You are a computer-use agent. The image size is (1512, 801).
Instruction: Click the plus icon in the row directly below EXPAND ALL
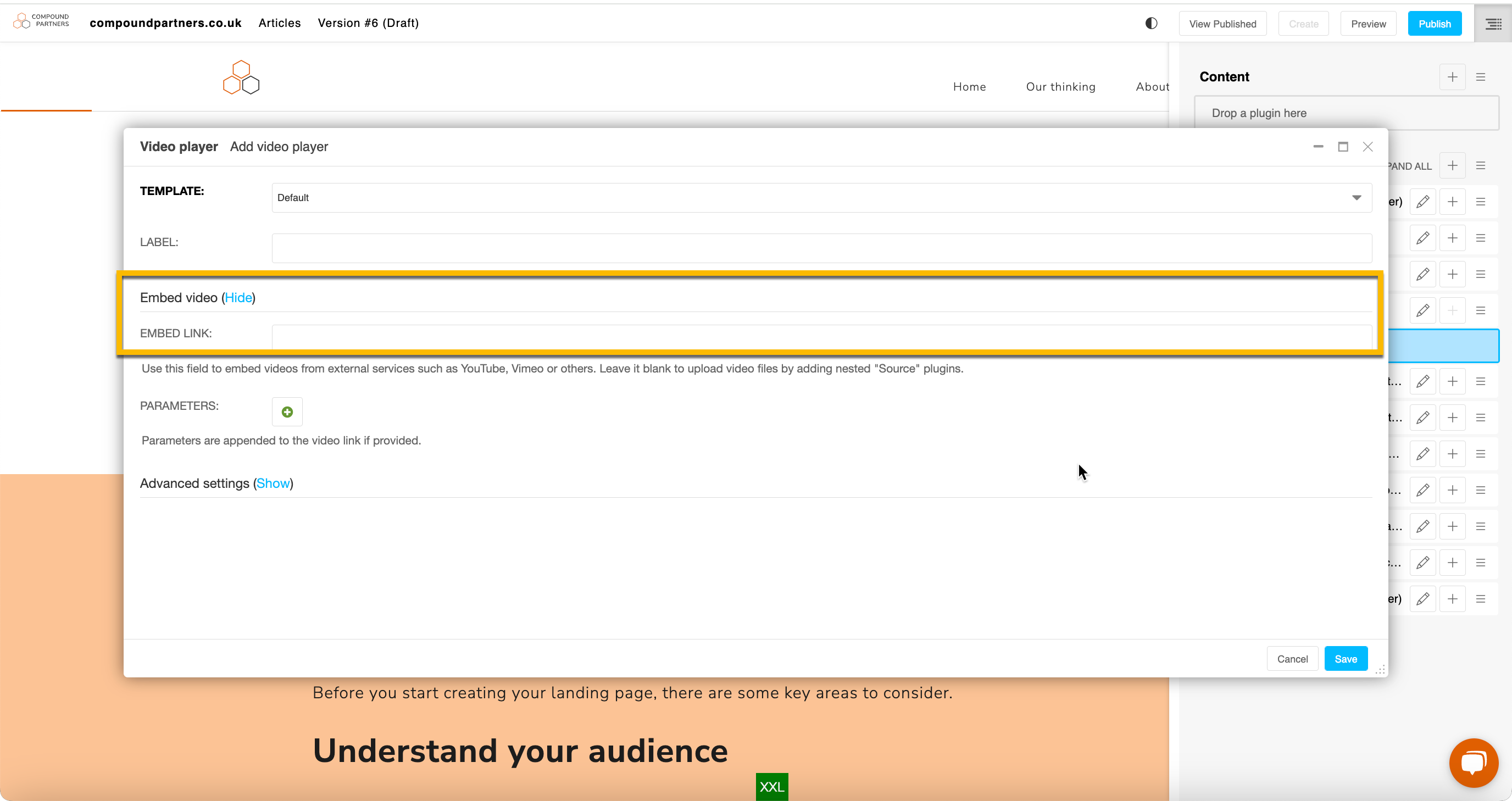pyautogui.click(x=1452, y=202)
